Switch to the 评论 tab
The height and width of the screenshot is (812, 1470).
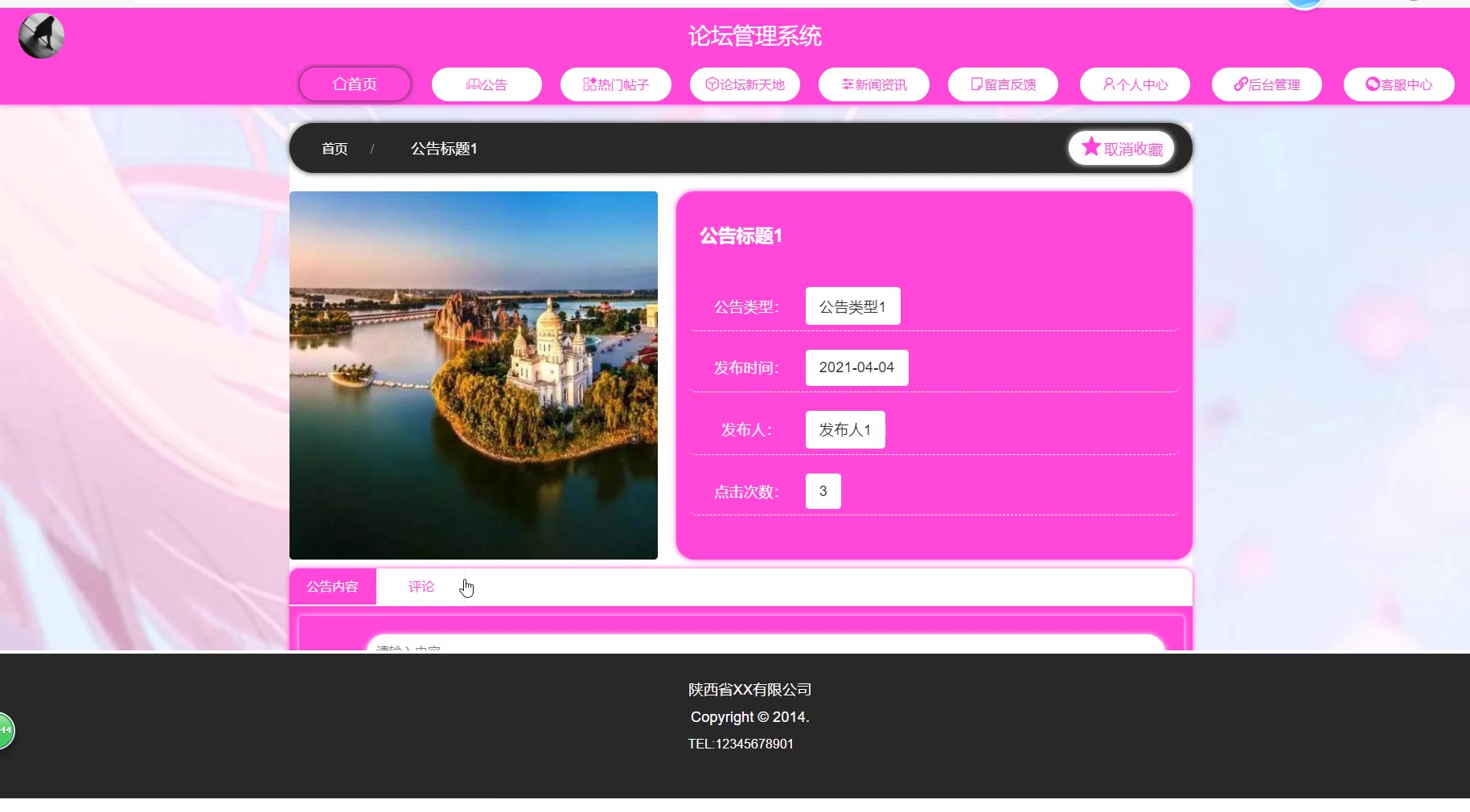coord(421,587)
